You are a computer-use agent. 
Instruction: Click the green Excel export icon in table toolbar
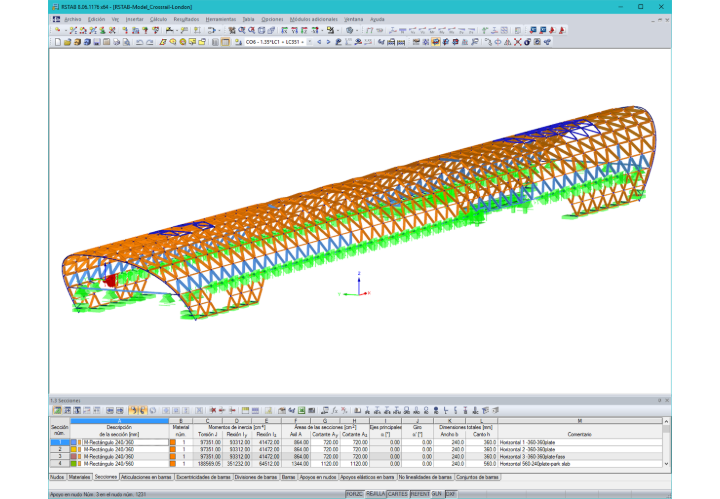302,410
